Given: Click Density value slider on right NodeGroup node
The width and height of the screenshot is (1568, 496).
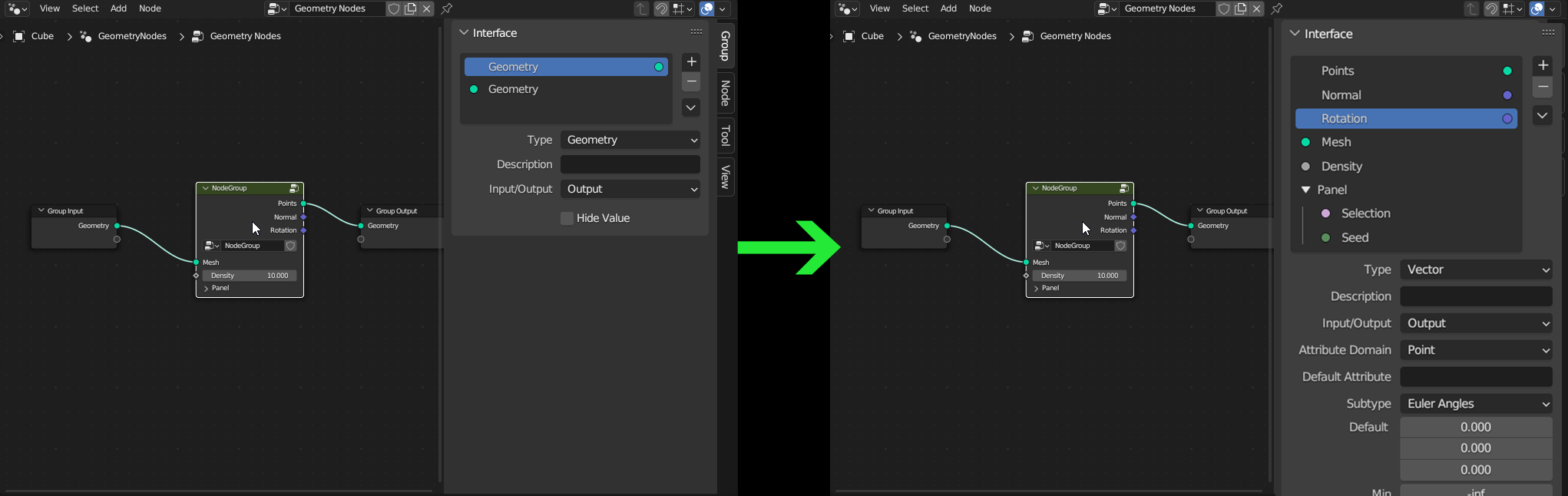Looking at the screenshot, I should pyautogui.click(x=1080, y=276).
